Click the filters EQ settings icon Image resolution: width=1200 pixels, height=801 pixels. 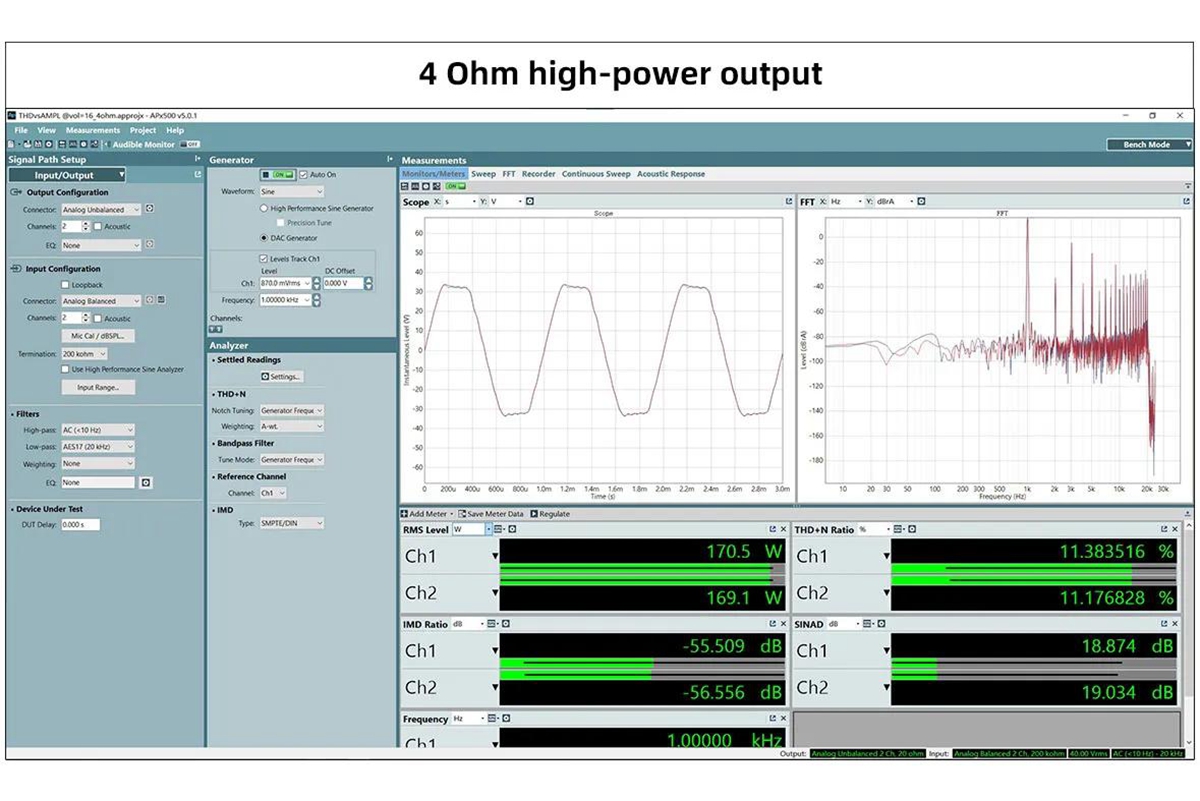(x=145, y=482)
